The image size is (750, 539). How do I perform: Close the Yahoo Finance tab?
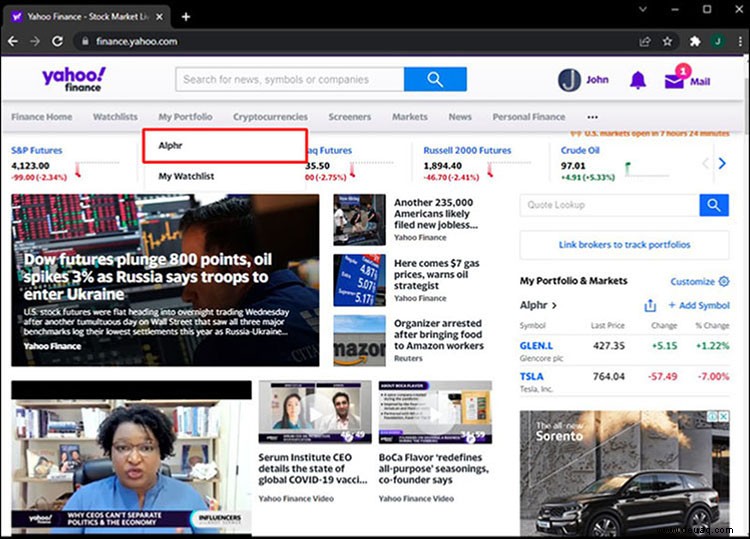click(159, 17)
